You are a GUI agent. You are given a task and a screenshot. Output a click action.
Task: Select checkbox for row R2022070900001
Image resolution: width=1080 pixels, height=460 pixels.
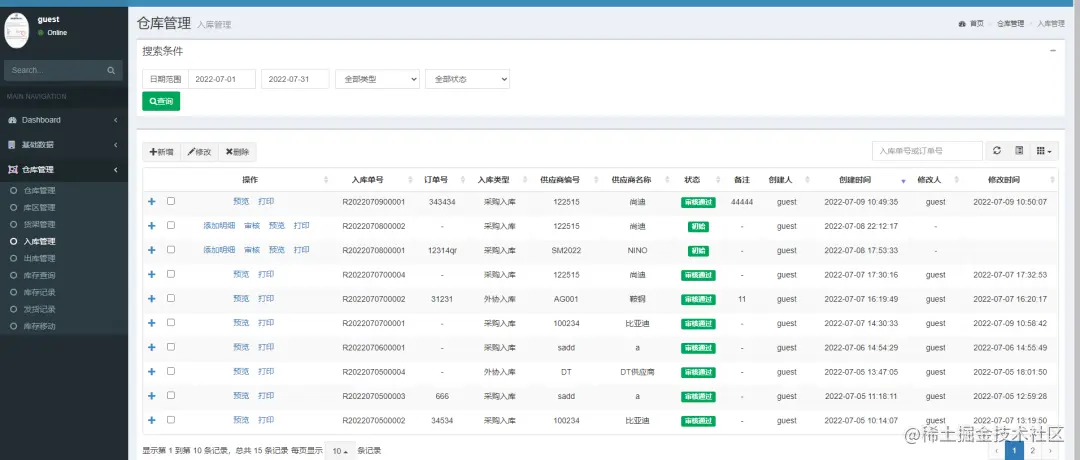tap(171, 201)
